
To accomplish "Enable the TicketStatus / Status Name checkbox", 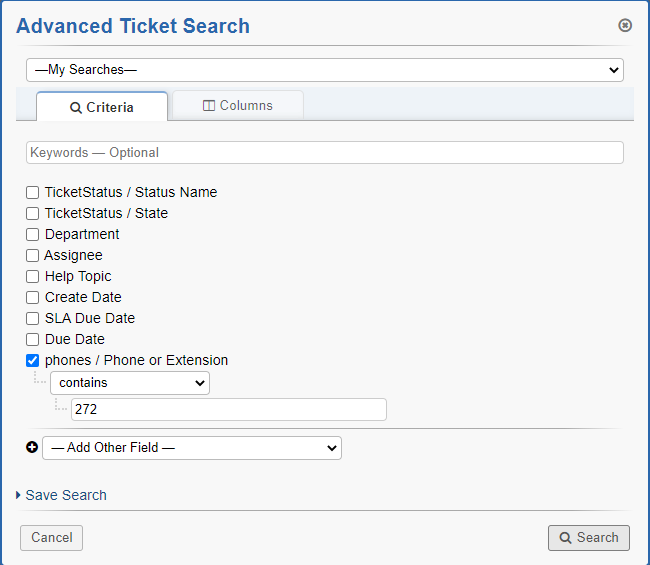I will (33, 192).
